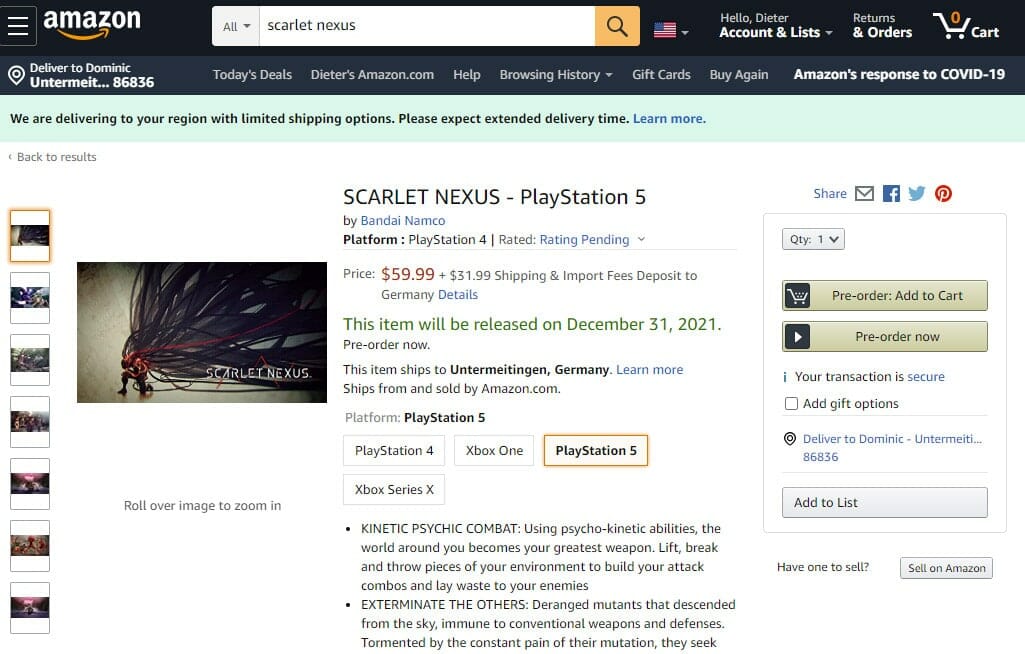Click Learn more in delivery banner
The width and height of the screenshot is (1025, 654).
[669, 118]
